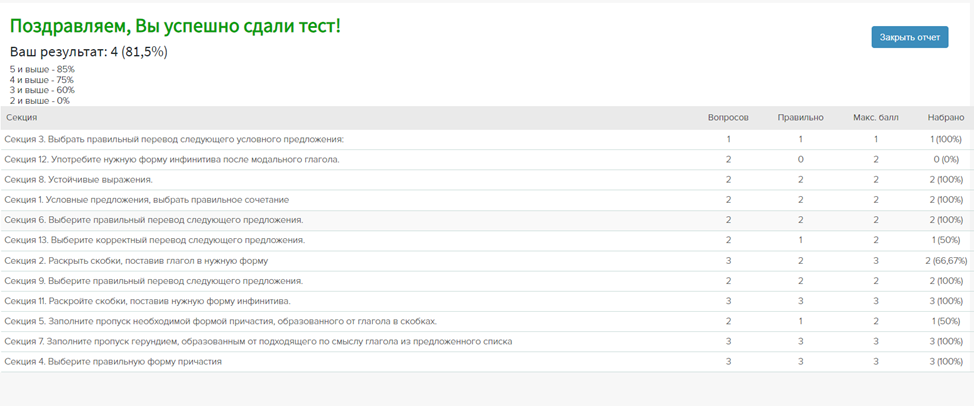974x406 pixels.
Task: Click the Набрано column header
Action: click(x=946, y=117)
